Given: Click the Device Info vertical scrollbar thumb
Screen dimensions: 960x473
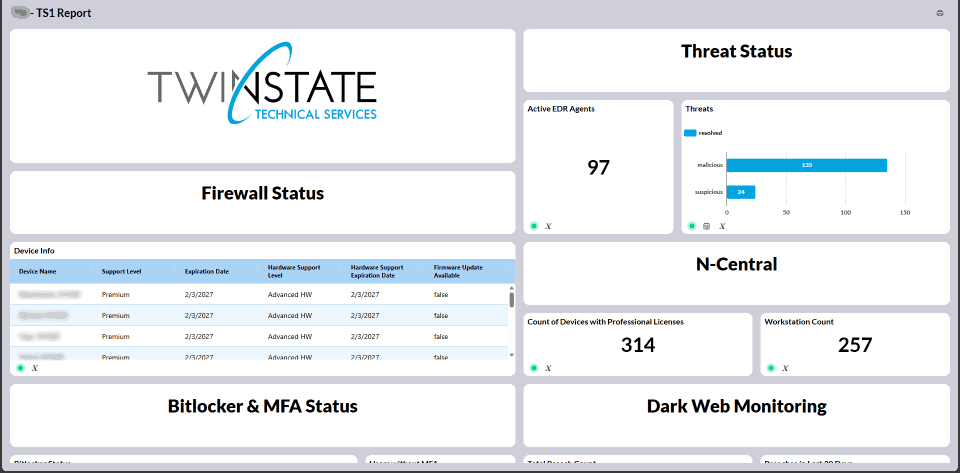Looking at the screenshot, I should click(x=512, y=299).
